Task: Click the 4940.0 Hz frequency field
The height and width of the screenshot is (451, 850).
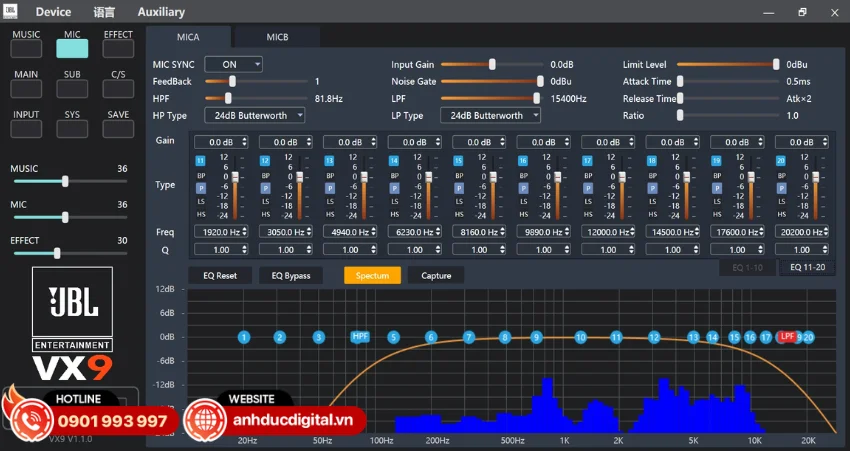Action: [350, 231]
